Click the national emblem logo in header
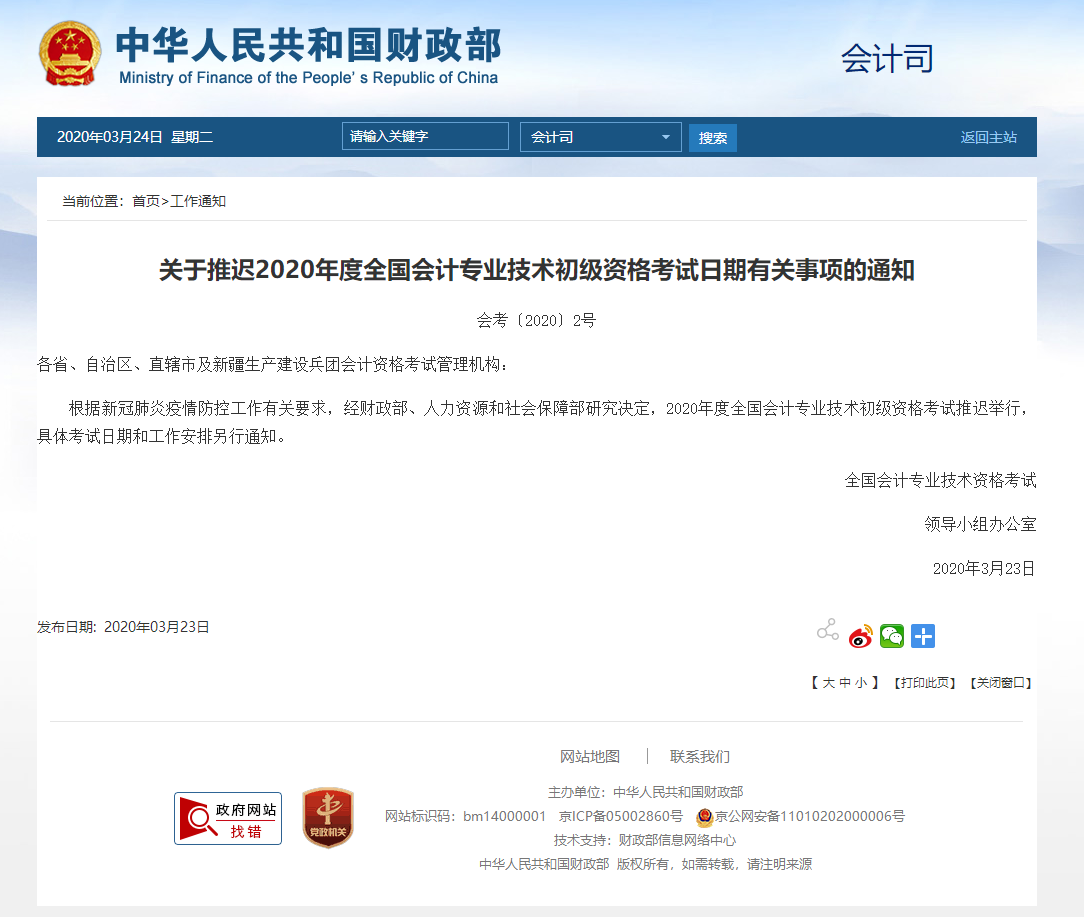The height and width of the screenshot is (917, 1084). point(70,53)
